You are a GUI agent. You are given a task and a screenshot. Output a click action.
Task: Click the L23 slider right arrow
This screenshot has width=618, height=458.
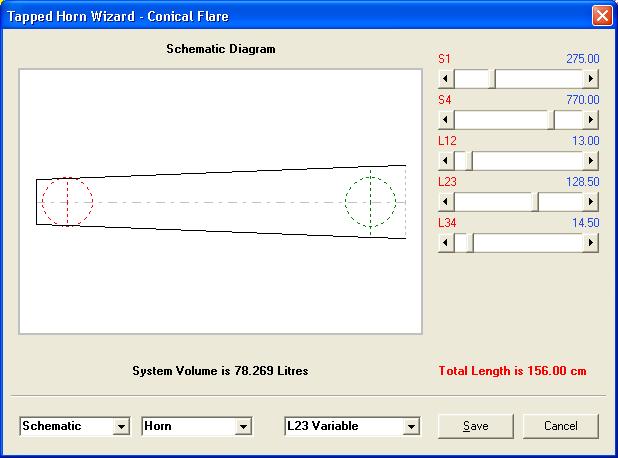(x=590, y=201)
